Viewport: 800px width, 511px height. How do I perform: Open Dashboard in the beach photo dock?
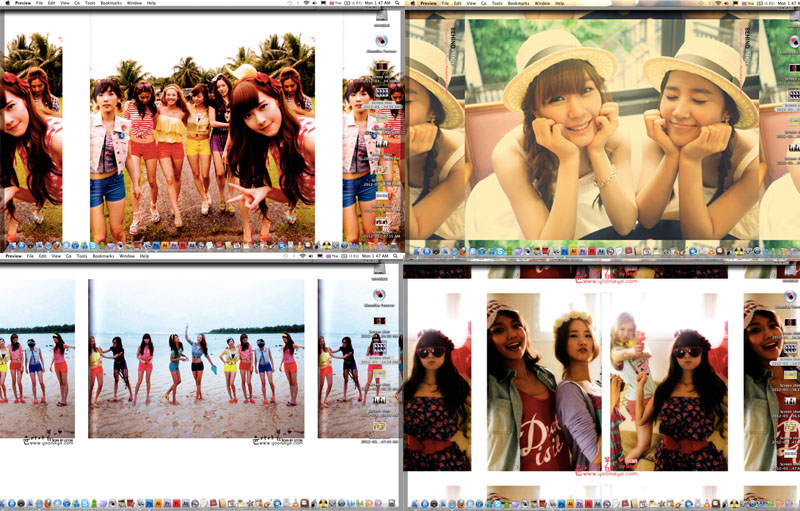point(21,503)
